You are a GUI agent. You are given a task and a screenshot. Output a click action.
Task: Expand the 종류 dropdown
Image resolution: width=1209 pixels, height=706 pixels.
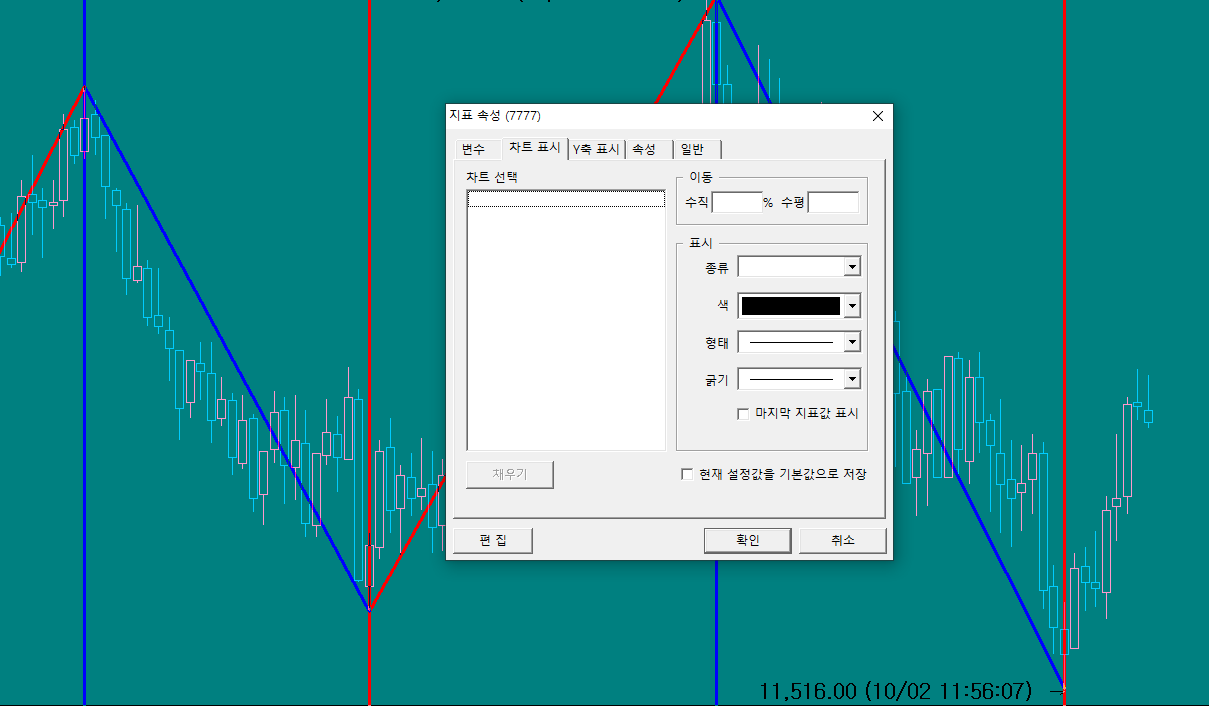(851, 267)
